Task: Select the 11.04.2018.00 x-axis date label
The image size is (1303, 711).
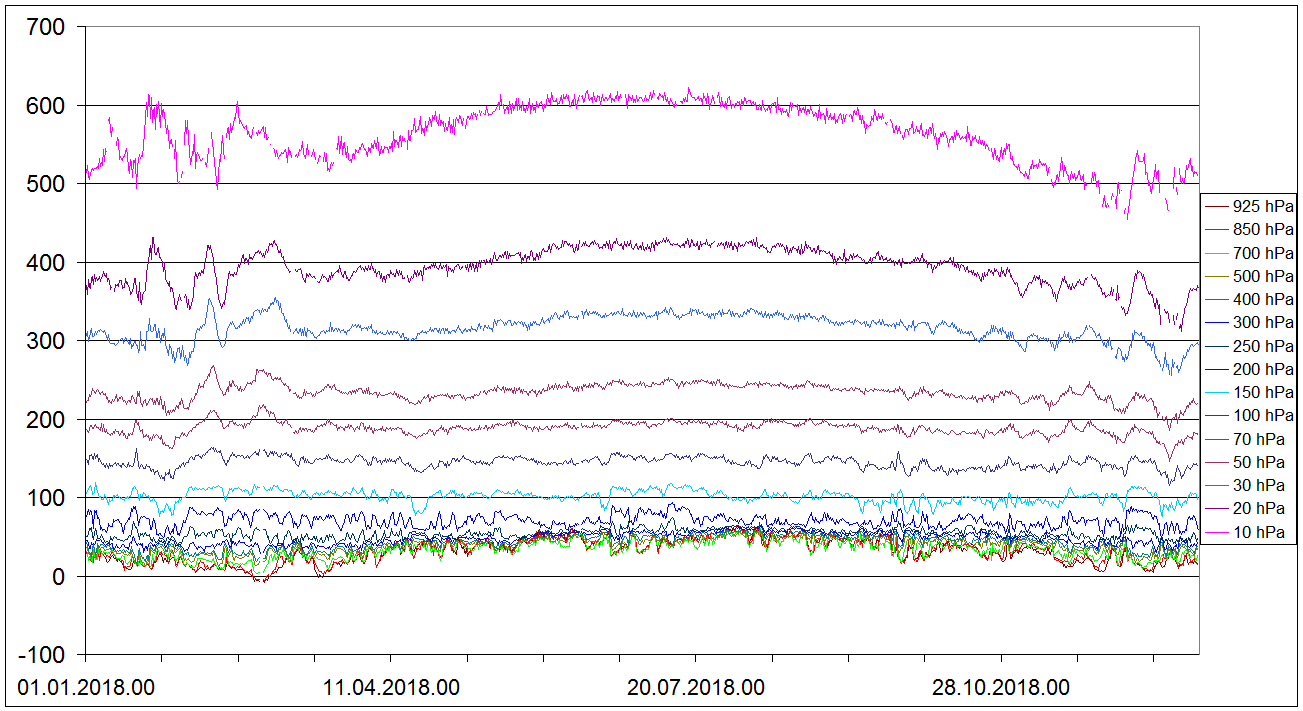Action: tap(392, 688)
